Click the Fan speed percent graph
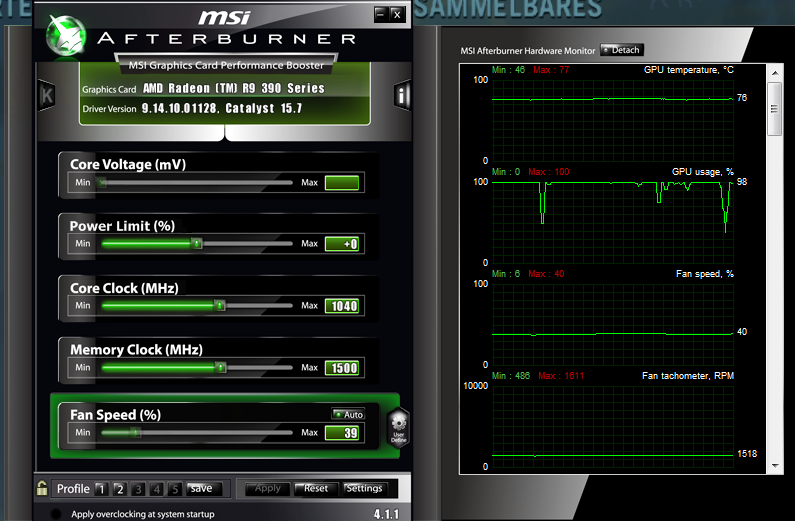 (x=612, y=324)
